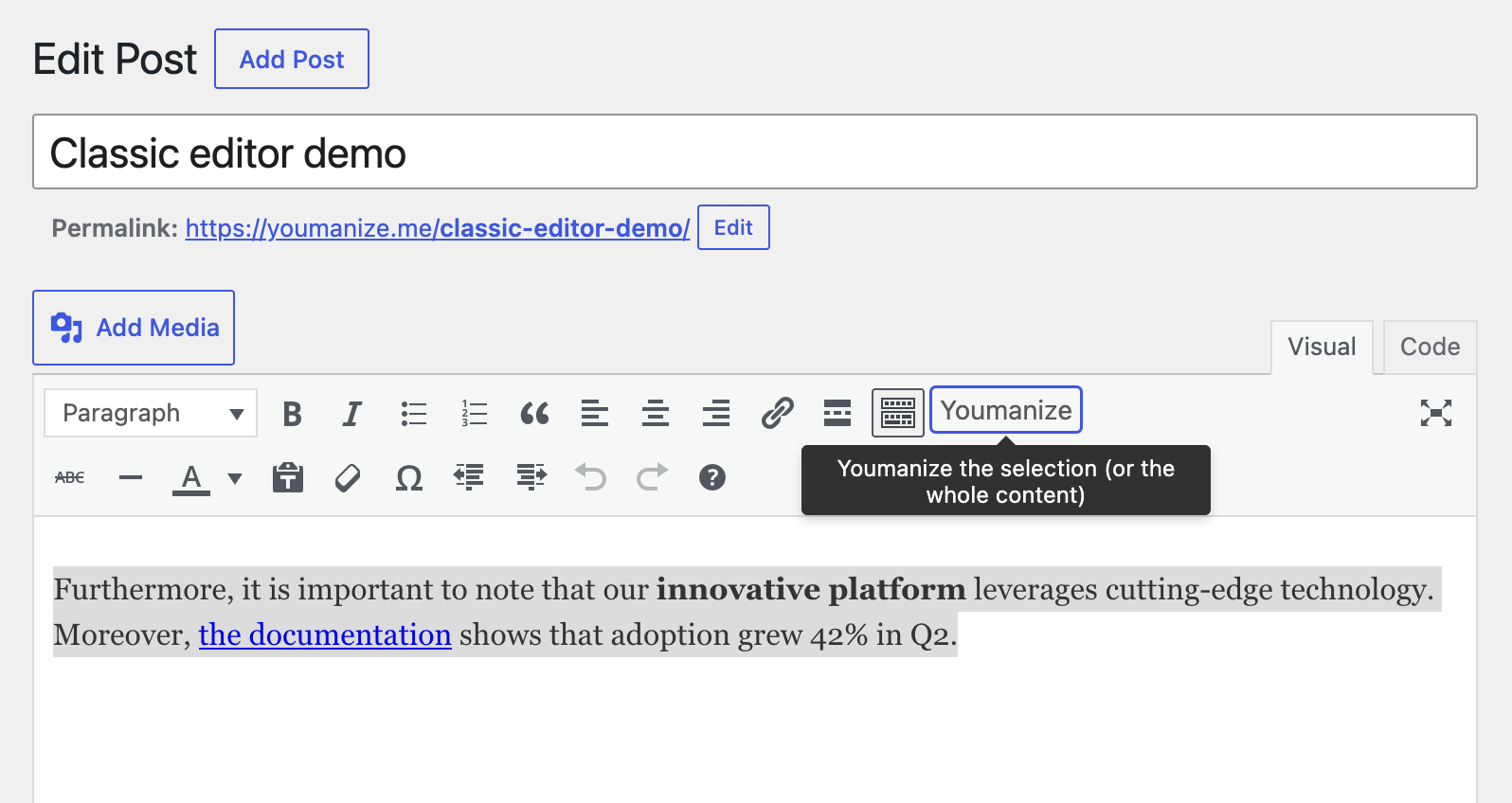Undo the last change
This screenshot has width=1512, height=803.
click(591, 477)
